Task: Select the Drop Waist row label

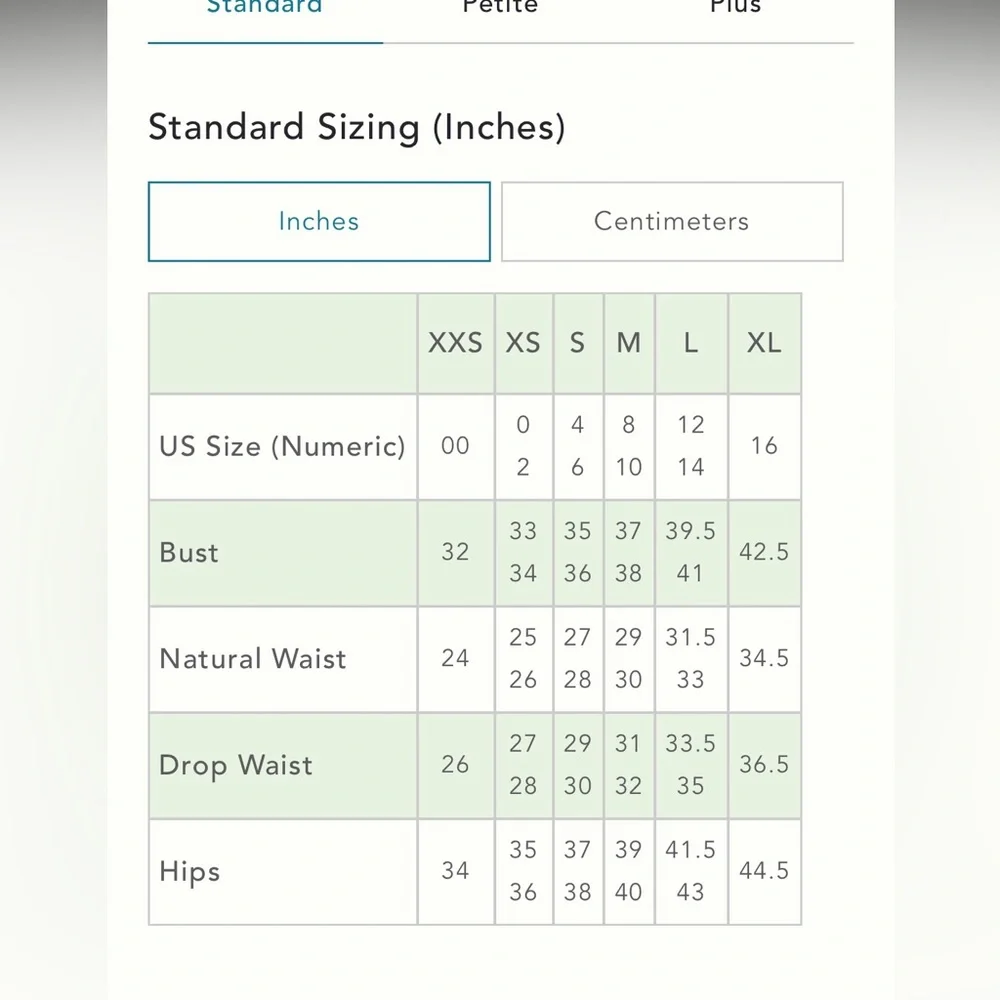Action: (236, 765)
